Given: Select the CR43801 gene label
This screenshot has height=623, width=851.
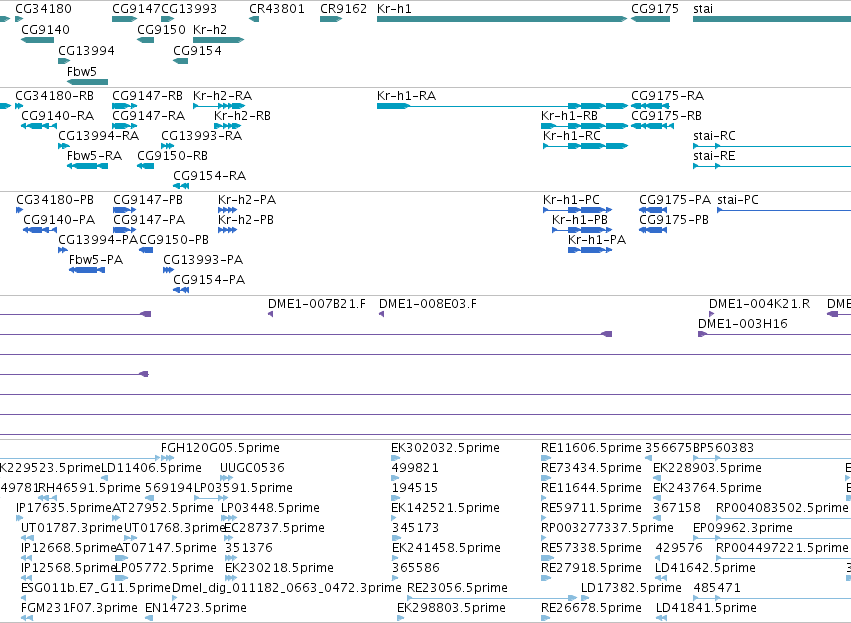Looking at the screenshot, I should click(x=277, y=9).
